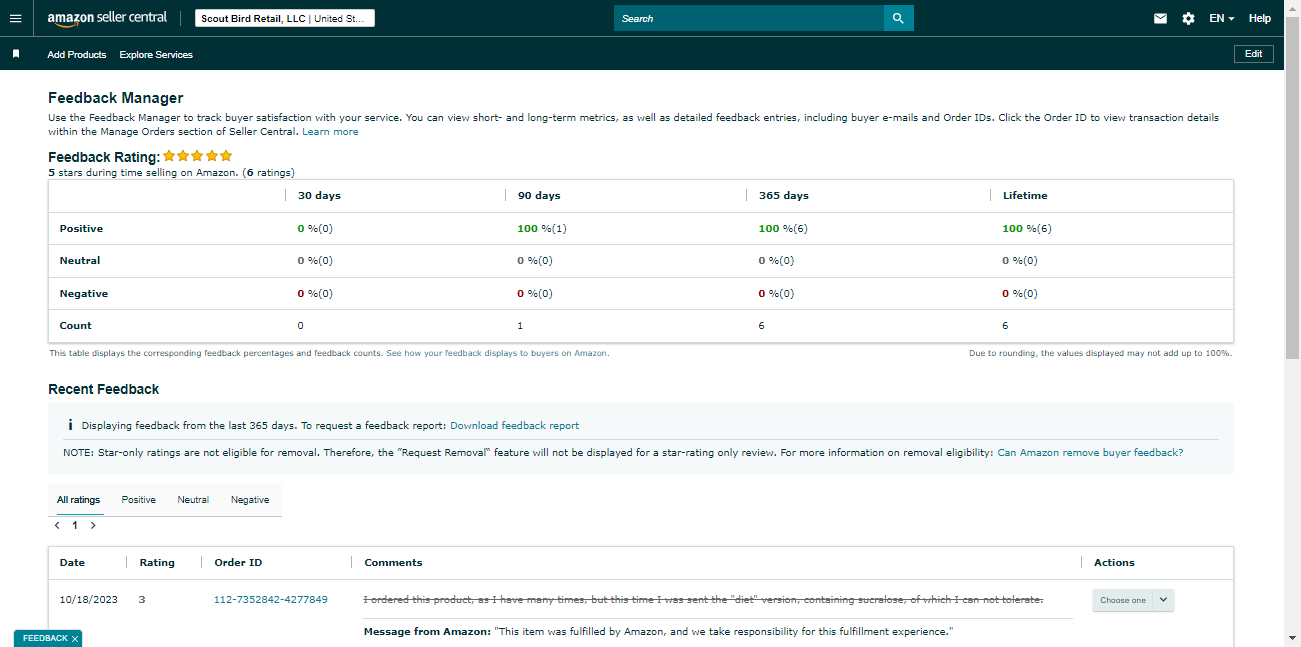This screenshot has height=647, width=1301.
Task: Open the EN language dropdown
Action: (1221, 18)
